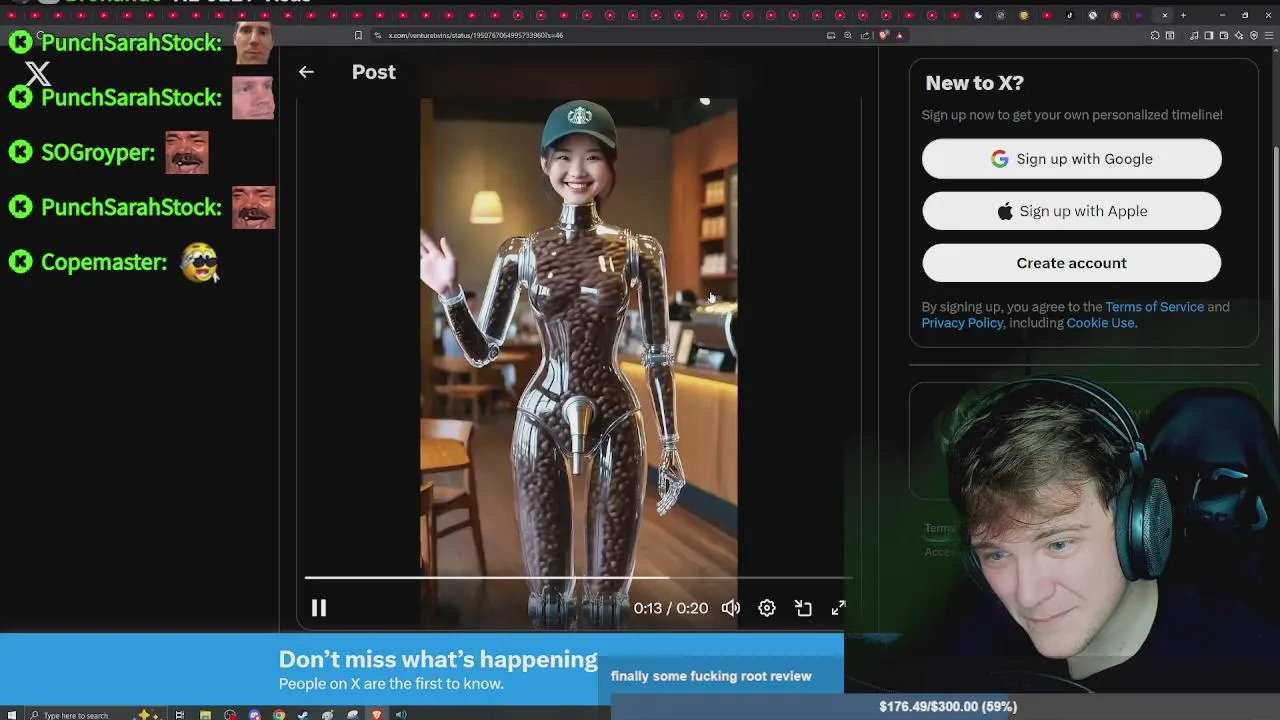Click SOGroyper's face emote
Screen dimensions: 1280x720
(187, 152)
